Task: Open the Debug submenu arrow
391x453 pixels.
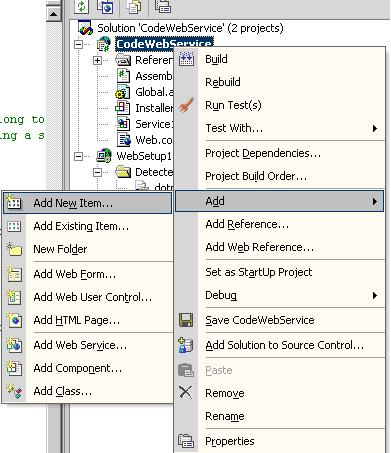Action: coord(375,295)
